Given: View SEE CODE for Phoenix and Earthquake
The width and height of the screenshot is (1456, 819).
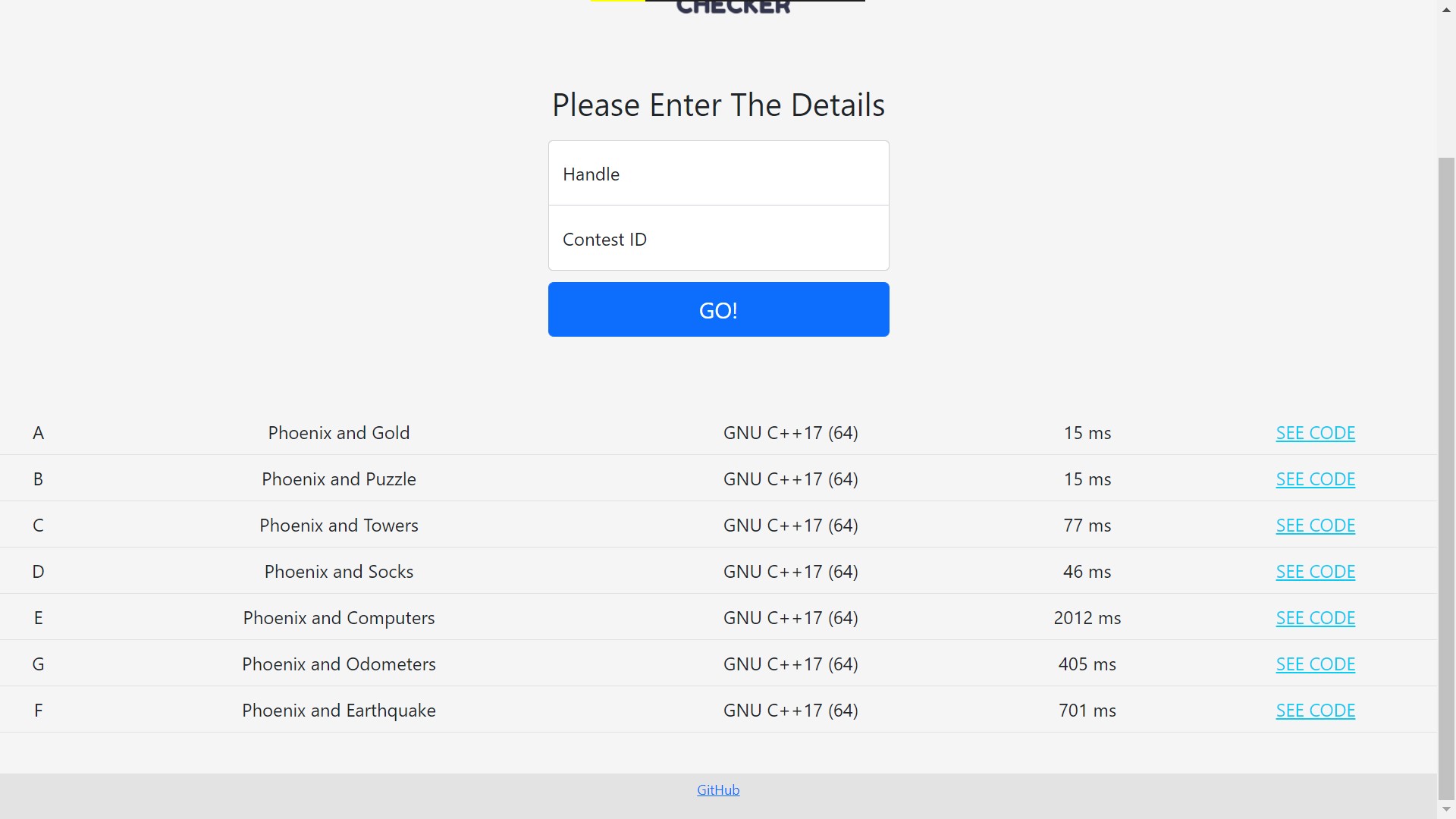Looking at the screenshot, I should [1315, 711].
